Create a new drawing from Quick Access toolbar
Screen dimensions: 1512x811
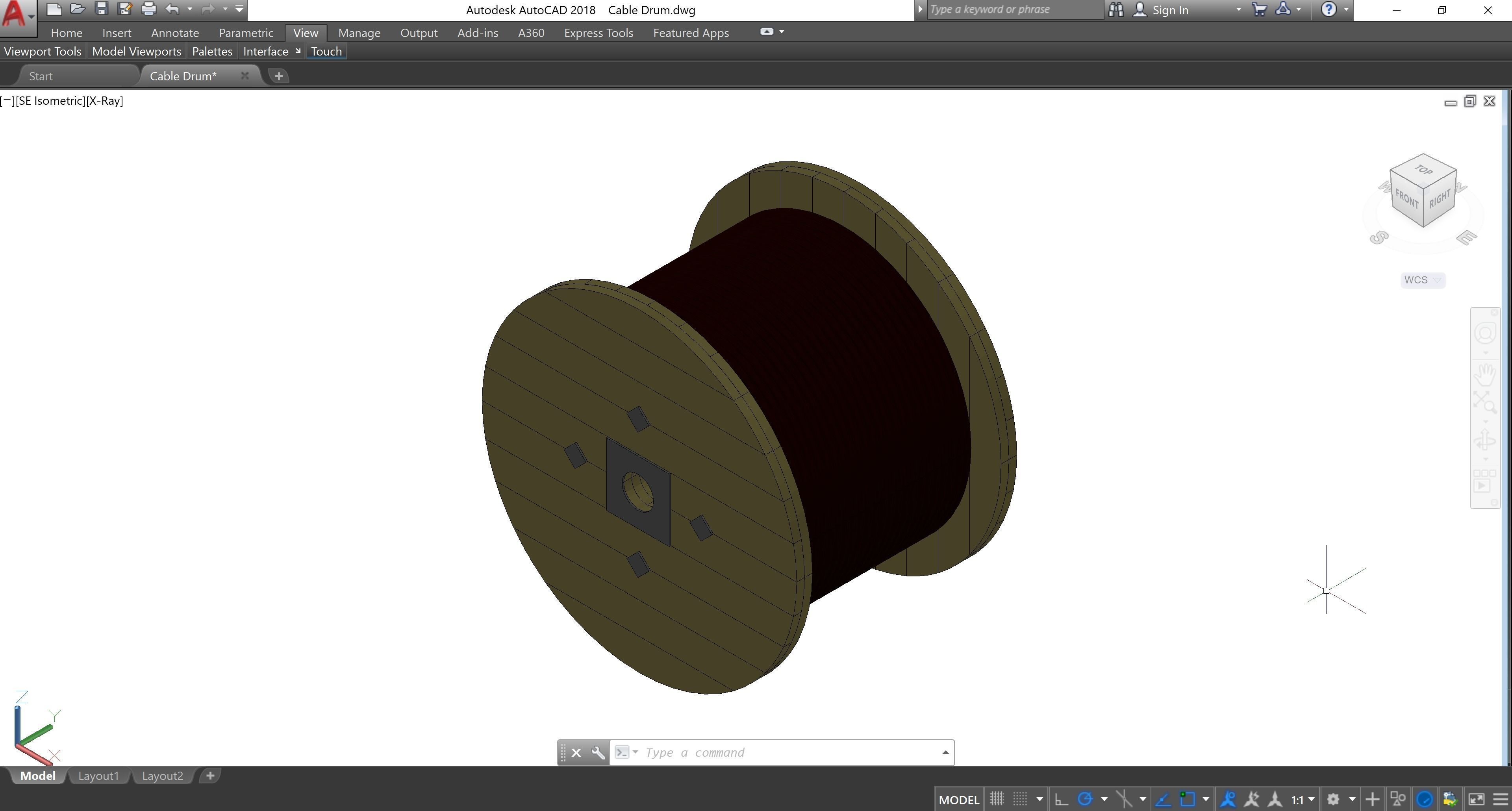[x=54, y=9]
